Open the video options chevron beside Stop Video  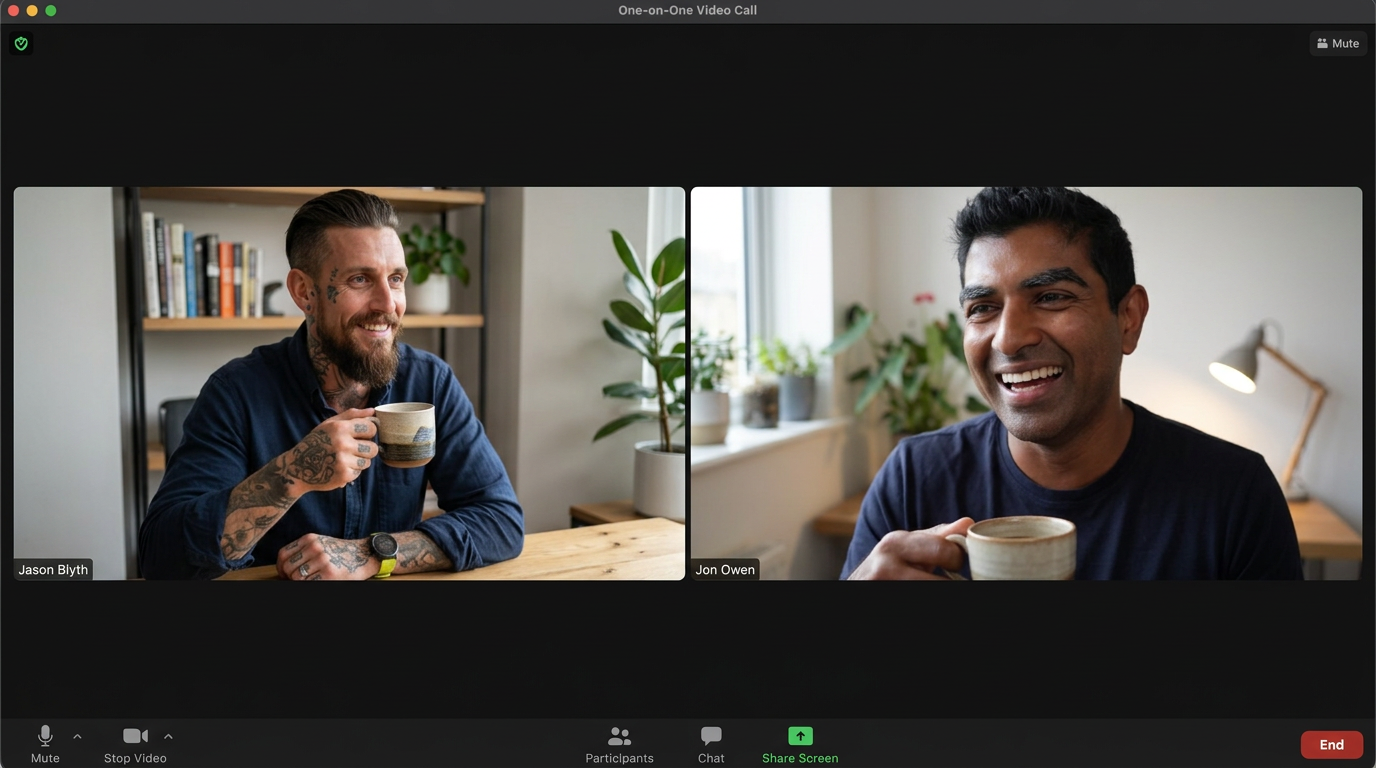[x=168, y=737]
